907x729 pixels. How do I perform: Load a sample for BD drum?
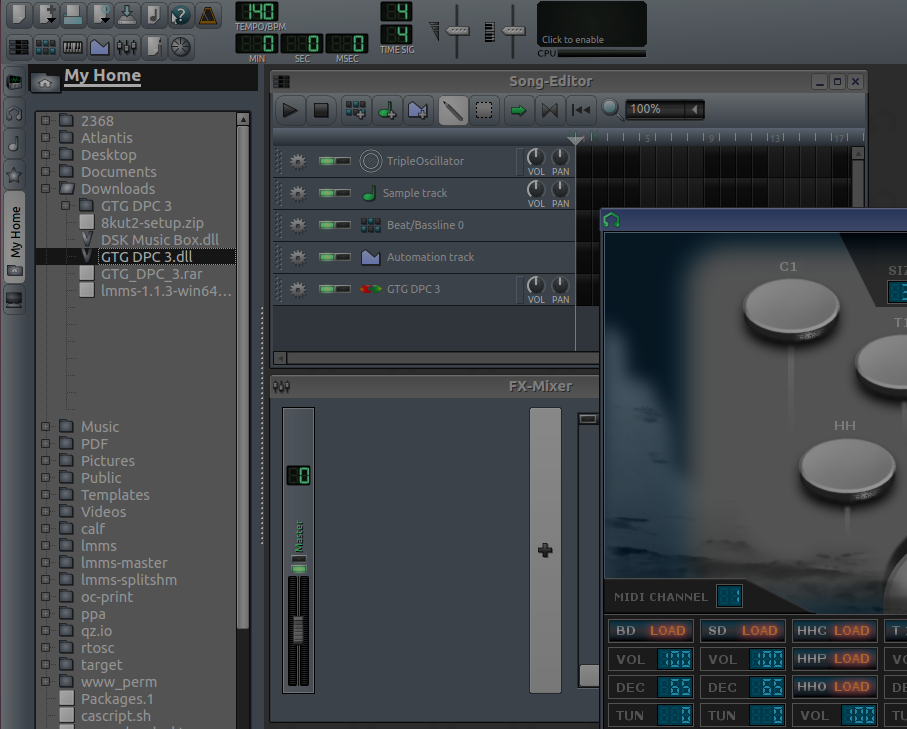[x=667, y=631]
